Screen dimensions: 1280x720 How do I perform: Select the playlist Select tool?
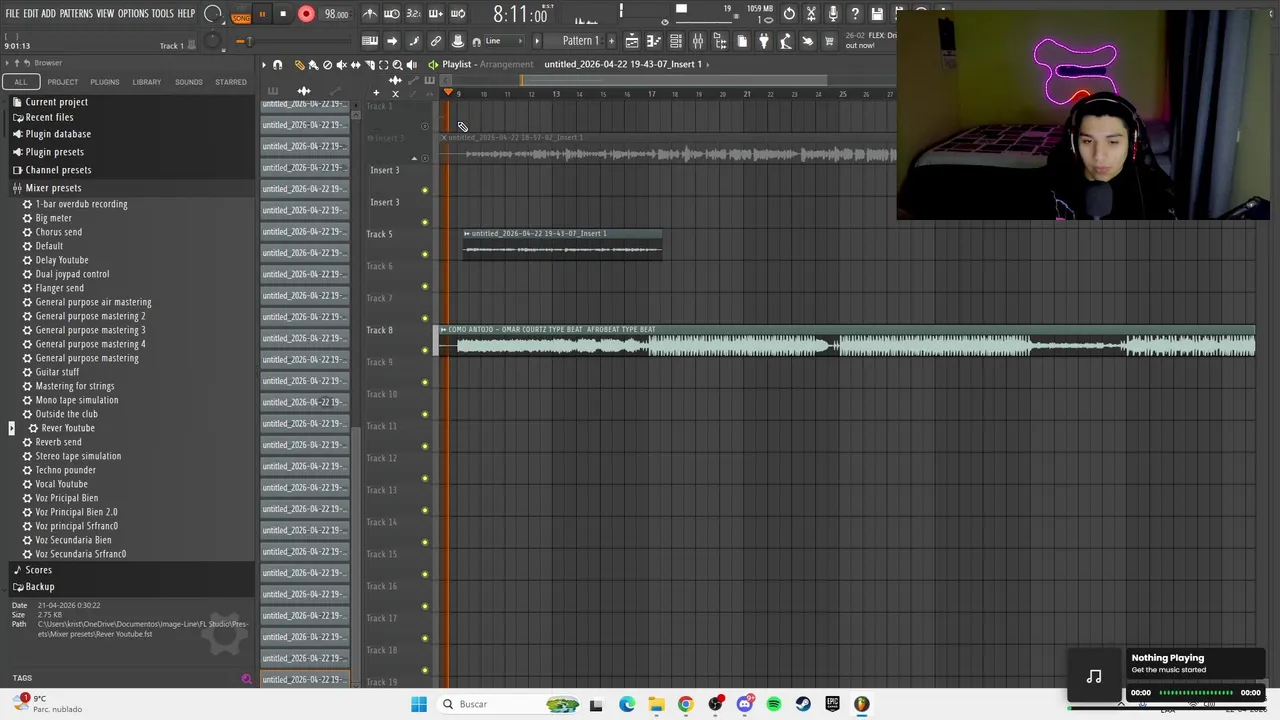(383, 64)
